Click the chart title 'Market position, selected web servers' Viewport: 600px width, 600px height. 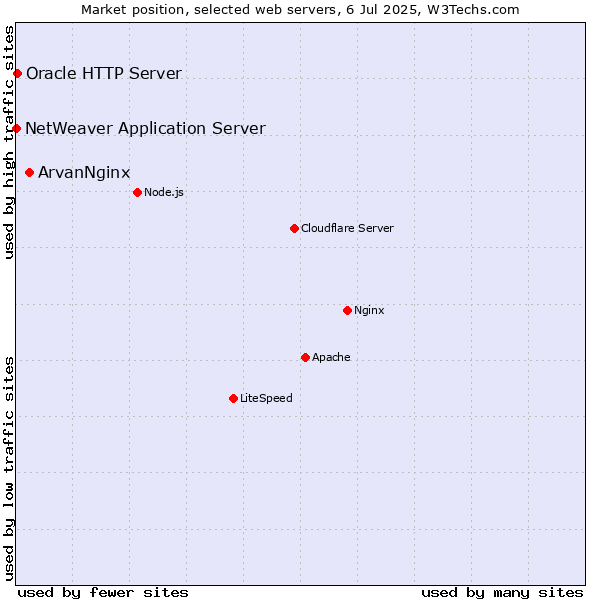(209, 10)
